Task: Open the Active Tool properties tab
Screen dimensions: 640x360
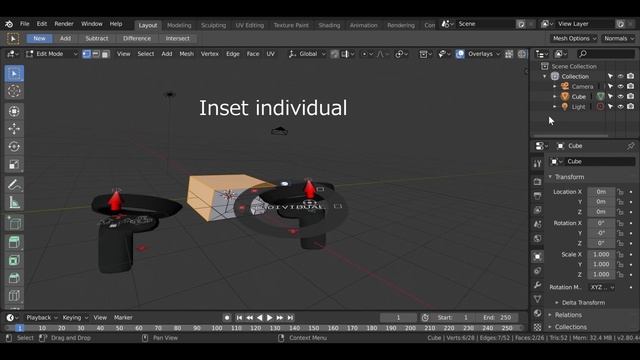Action: (538, 164)
